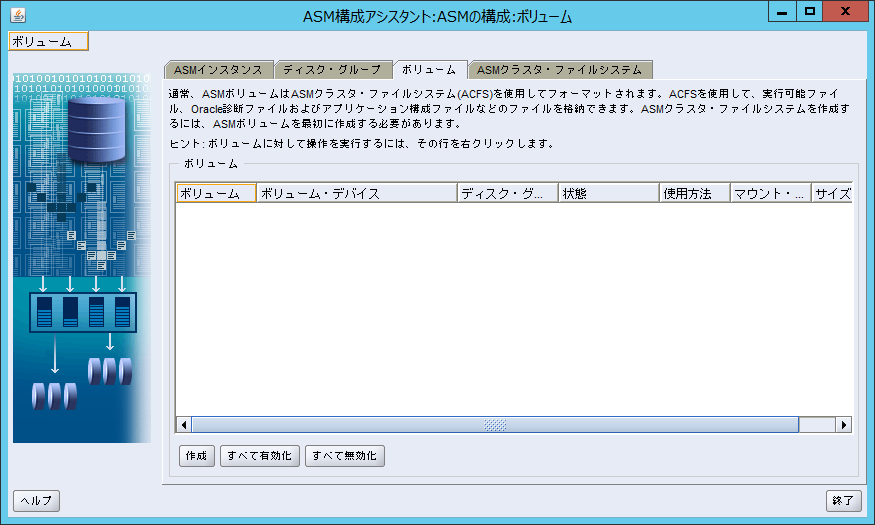Go to ASMクラスタ・ファイルシステム tab

tap(560, 70)
